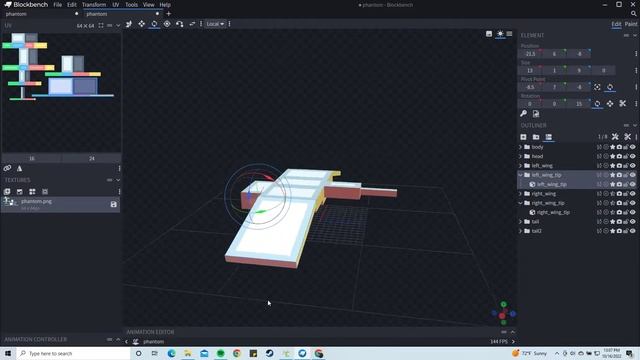
Task: Click the swap tools icon in the toolbar
Action: [x=192, y=24]
